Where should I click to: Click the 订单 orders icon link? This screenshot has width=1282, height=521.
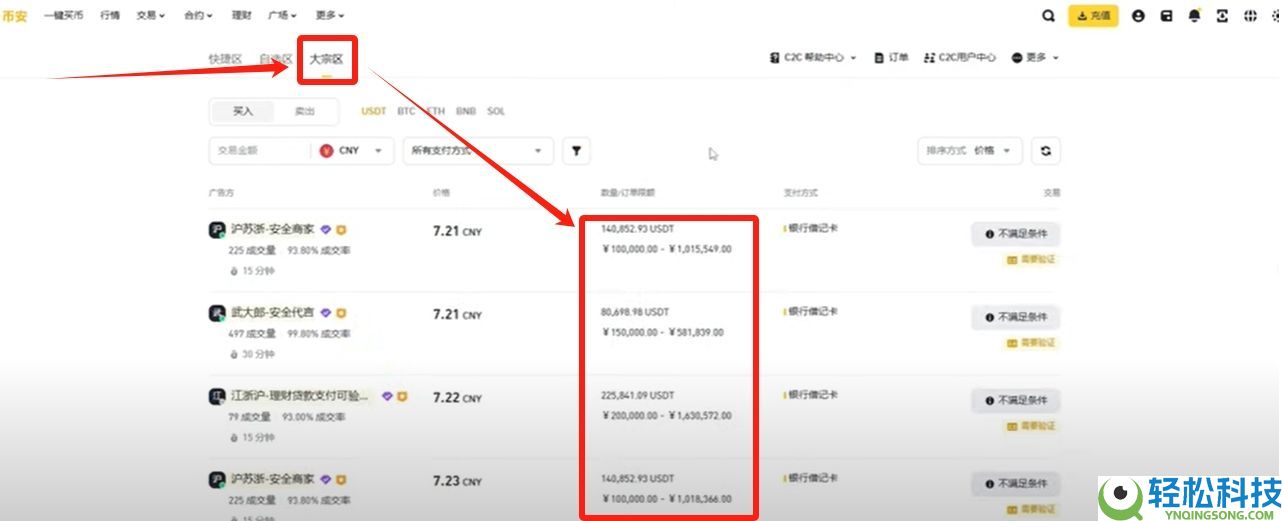891,58
